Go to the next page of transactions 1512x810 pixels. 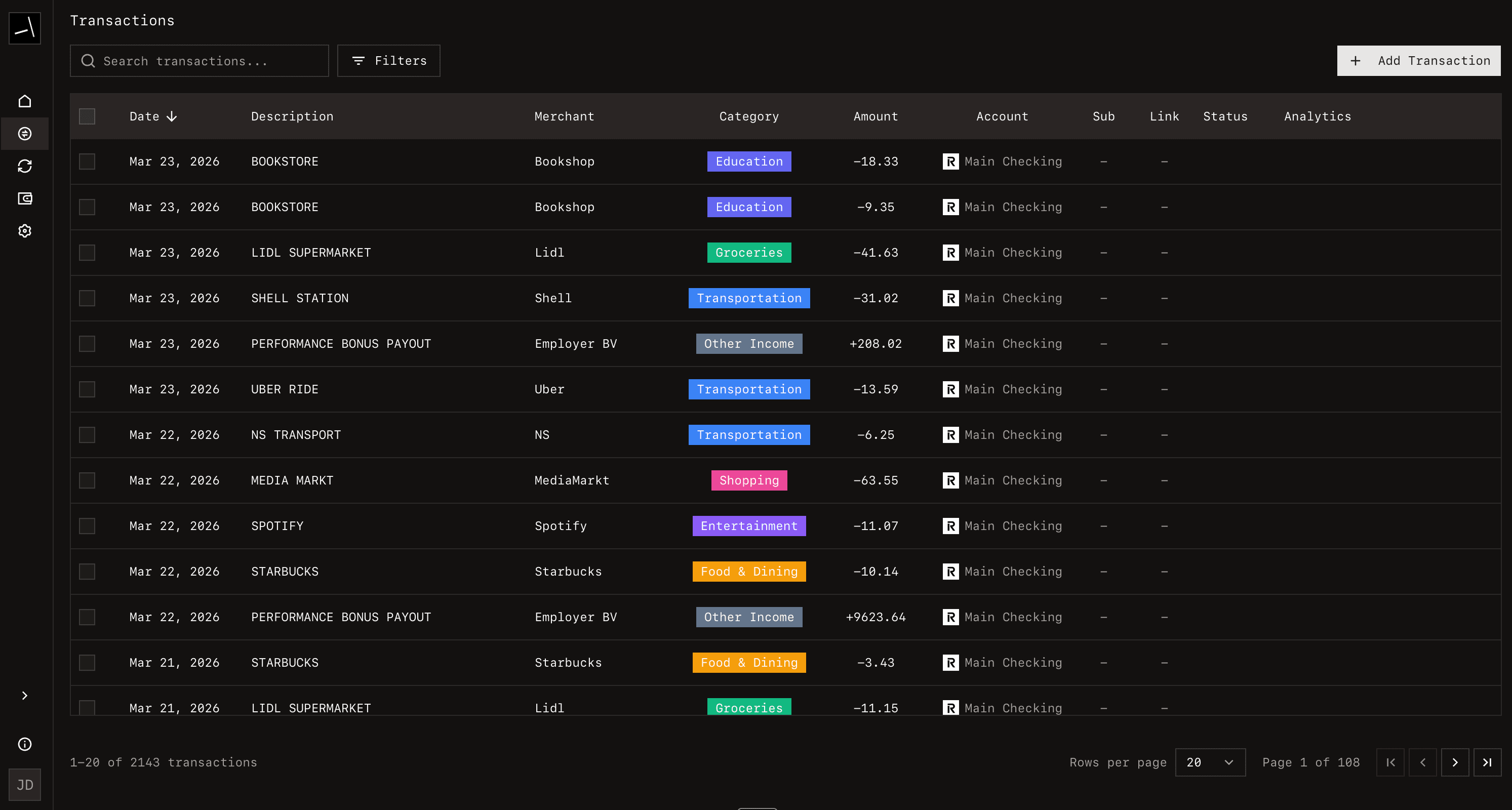coord(1454,762)
